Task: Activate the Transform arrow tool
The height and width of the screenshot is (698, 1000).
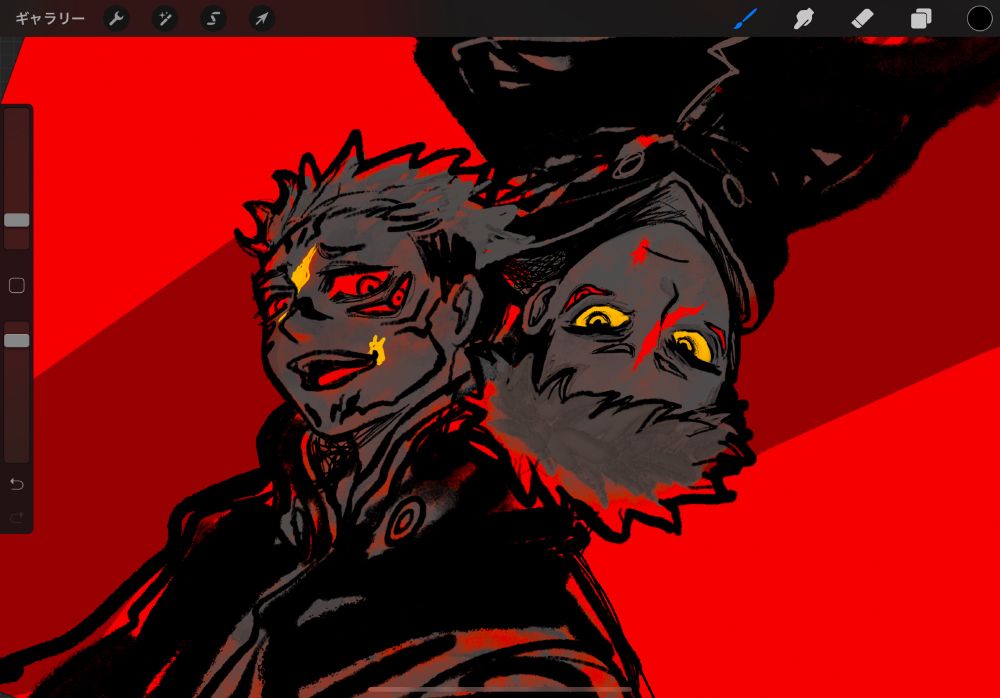Action: pyautogui.click(x=261, y=19)
